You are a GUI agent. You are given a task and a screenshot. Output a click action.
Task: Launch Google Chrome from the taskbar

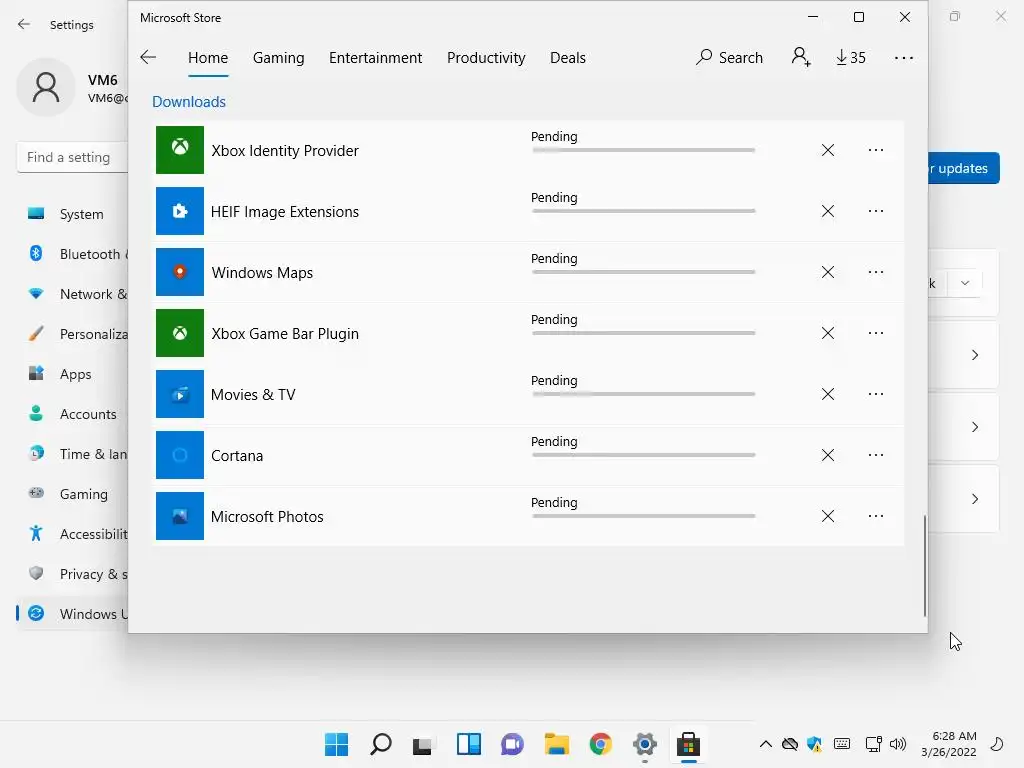click(x=600, y=744)
